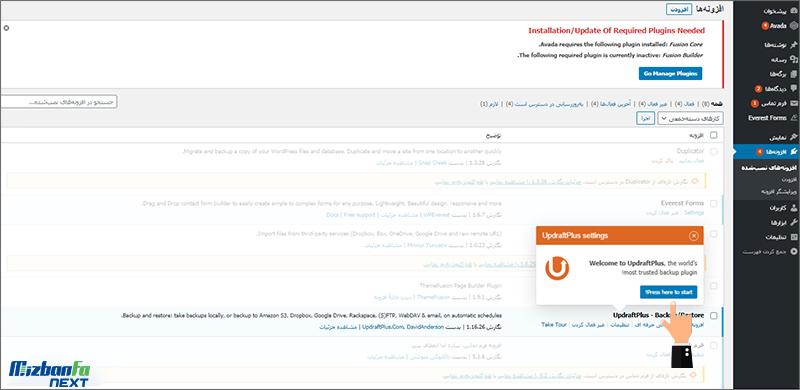This screenshot has width=800, height=390.
Task: Check the Everest Forms plugin checkbox
Action: point(713,203)
